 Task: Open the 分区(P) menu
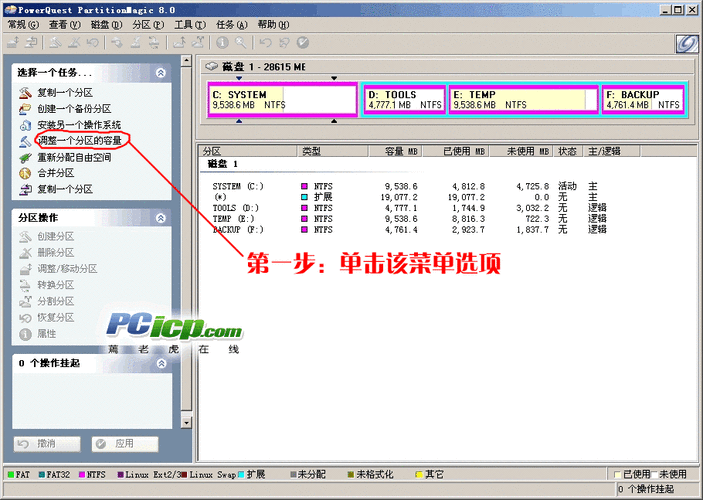[148, 25]
